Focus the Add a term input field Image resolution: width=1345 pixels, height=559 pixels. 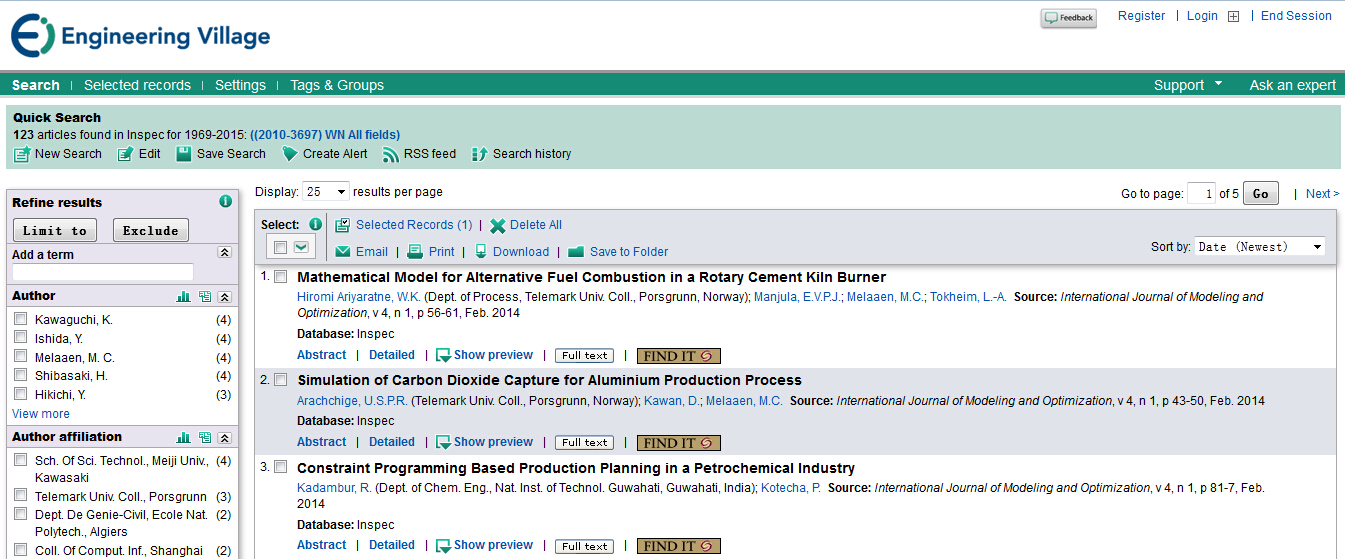tap(103, 272)
